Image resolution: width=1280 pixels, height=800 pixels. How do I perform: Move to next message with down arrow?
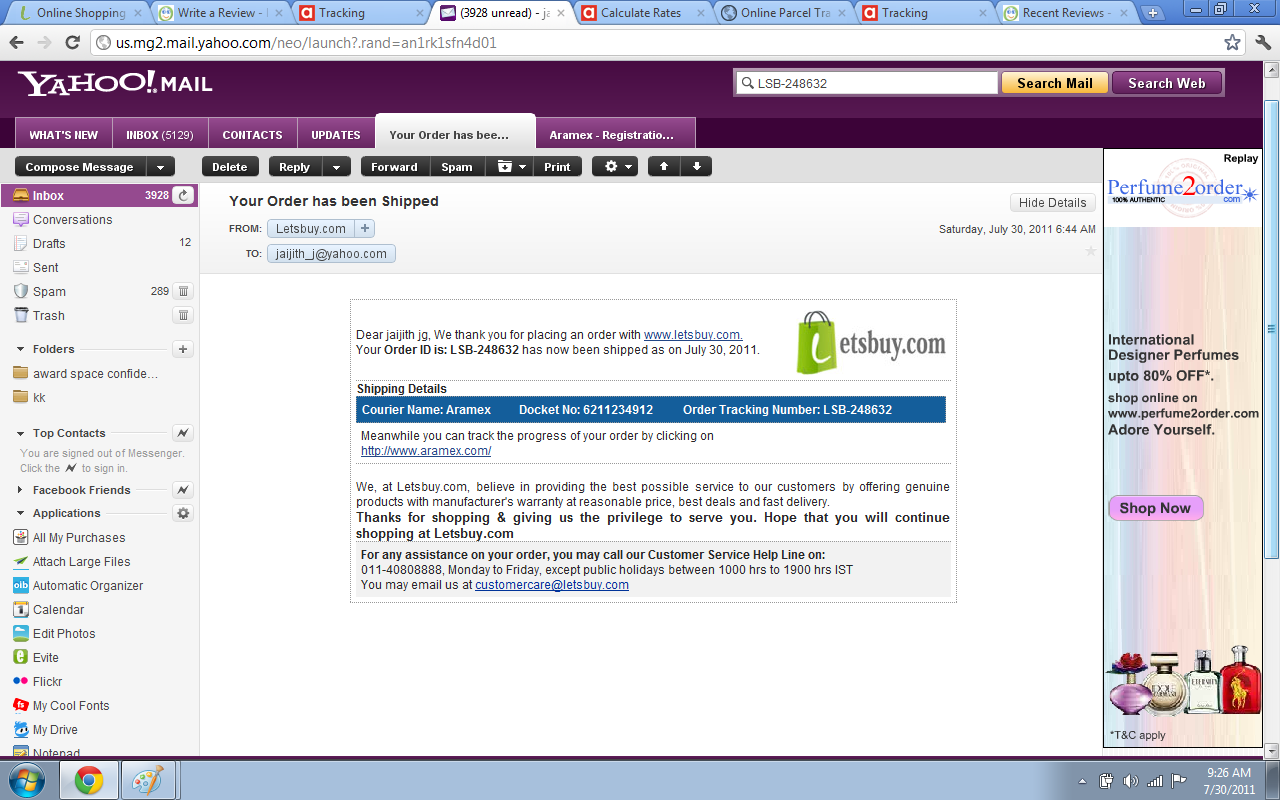pos(696,167)
